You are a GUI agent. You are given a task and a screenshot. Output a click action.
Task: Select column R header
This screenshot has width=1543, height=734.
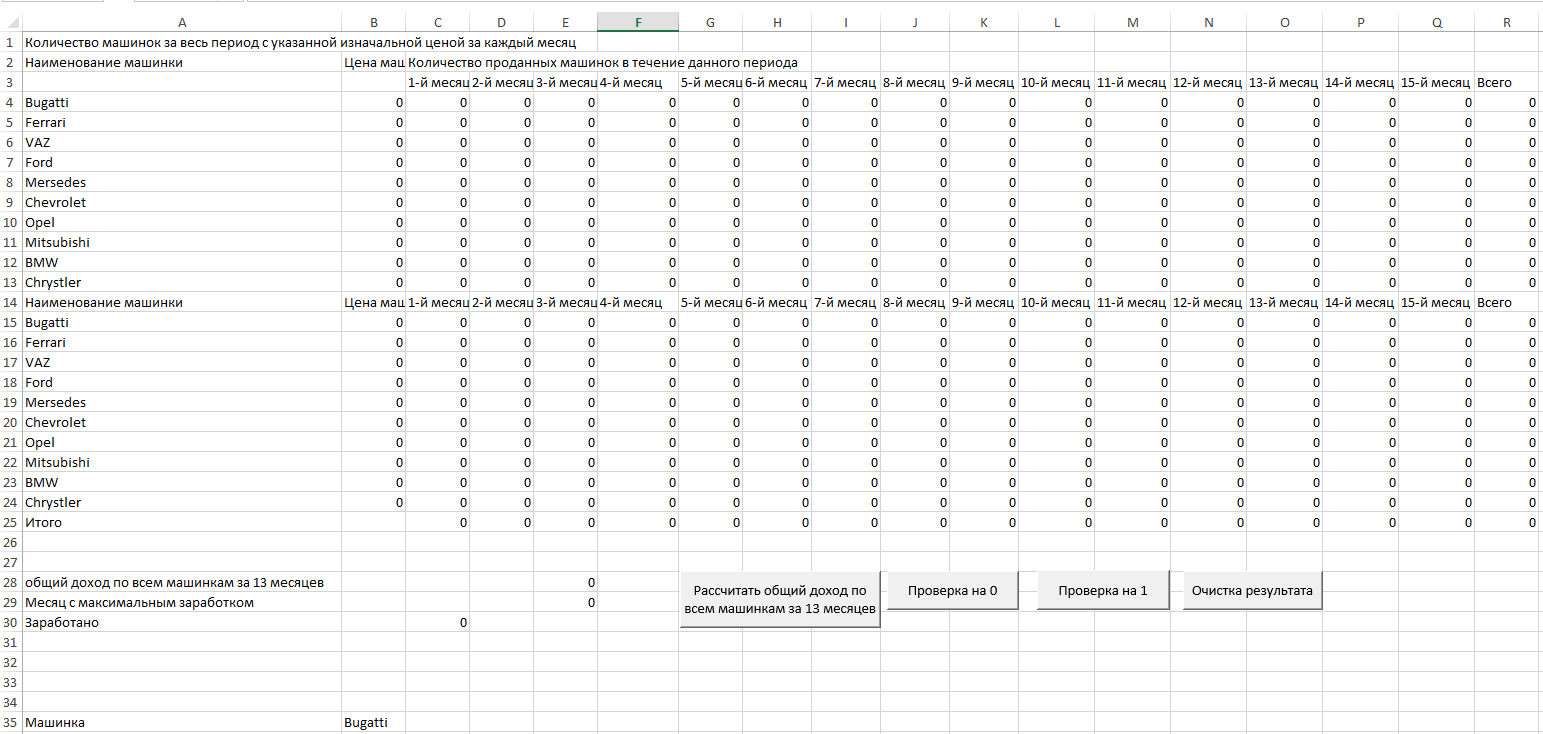[1506, 22]
